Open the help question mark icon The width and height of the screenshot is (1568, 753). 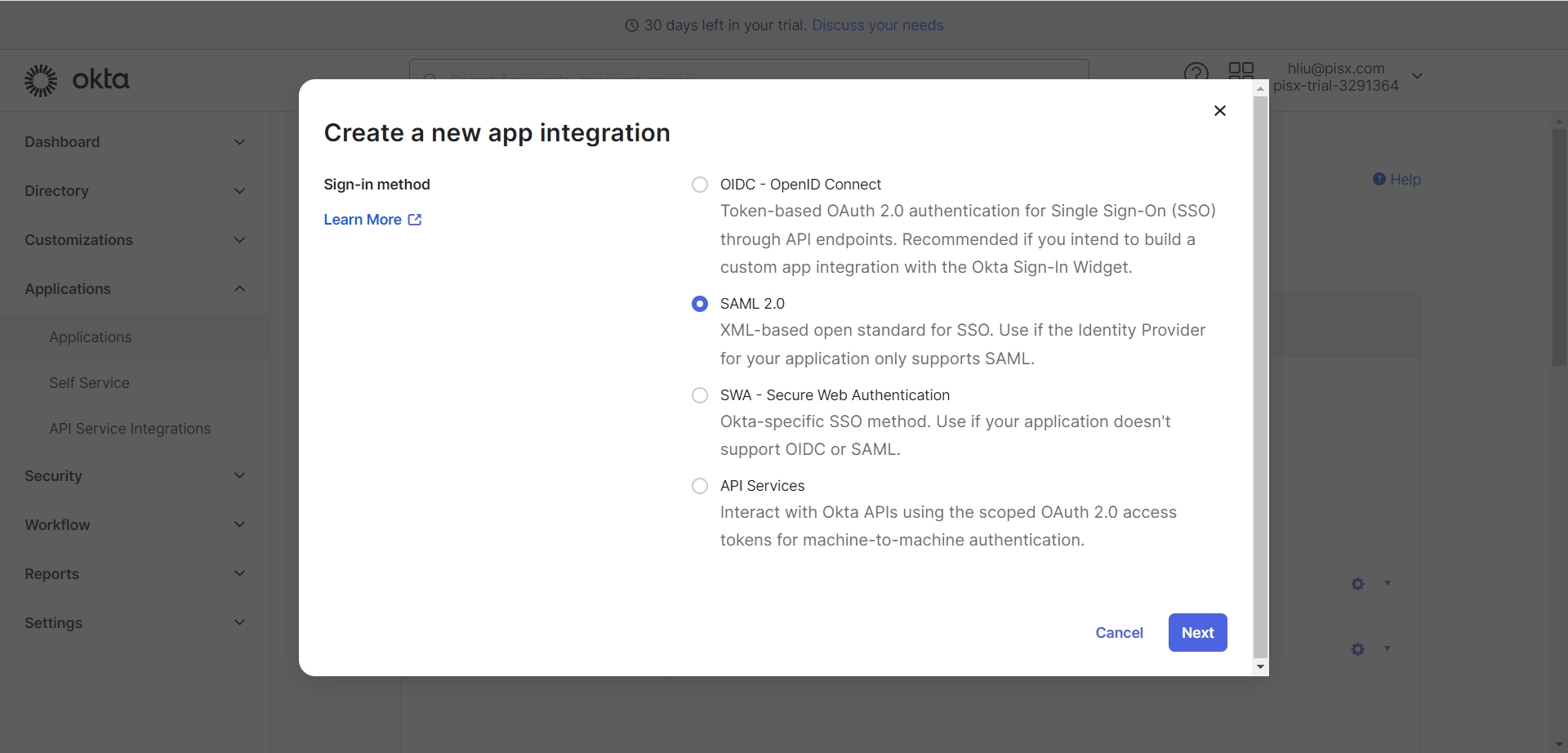point(1196,74)
